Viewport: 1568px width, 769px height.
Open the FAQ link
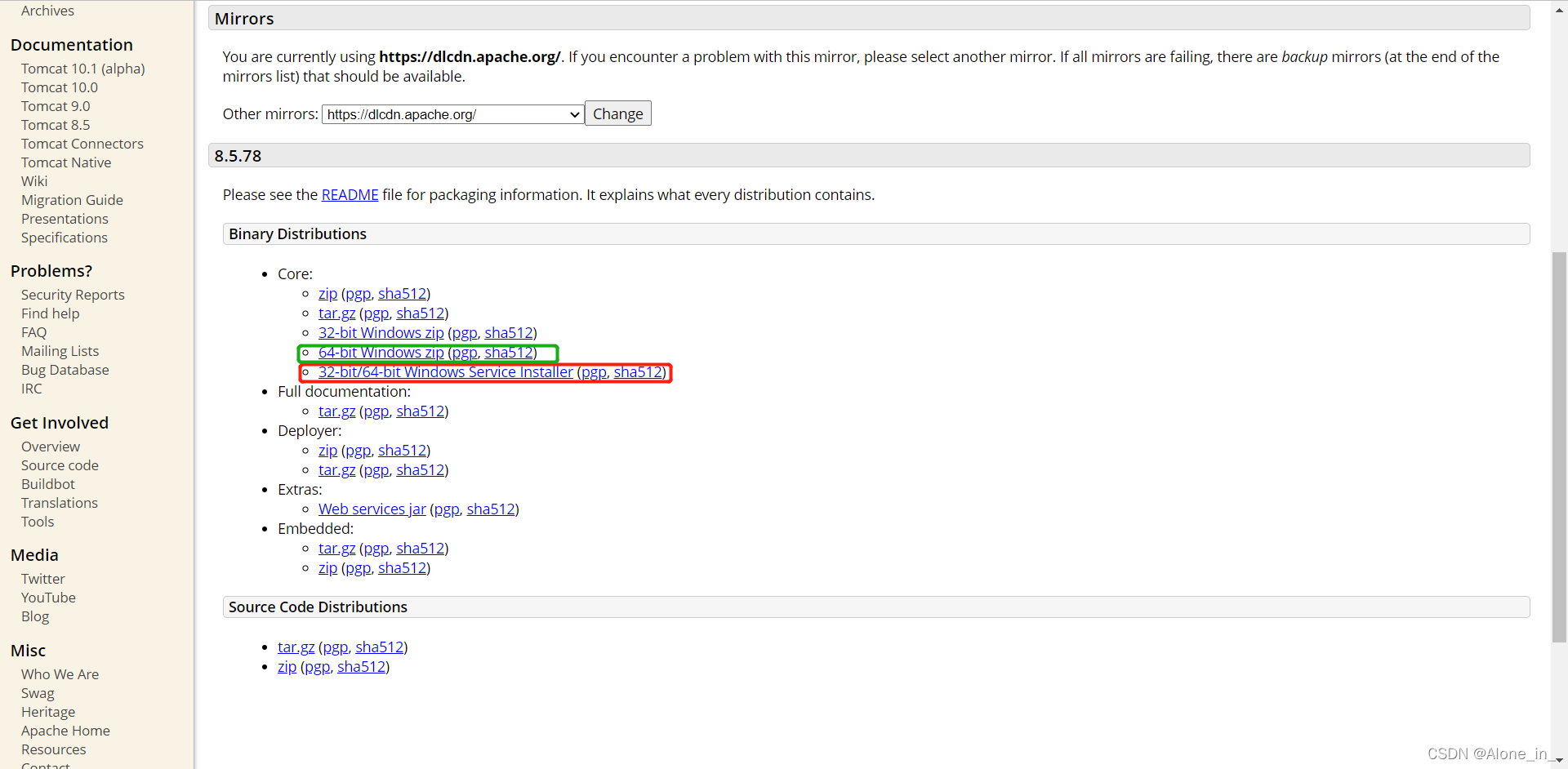[34, 332]
